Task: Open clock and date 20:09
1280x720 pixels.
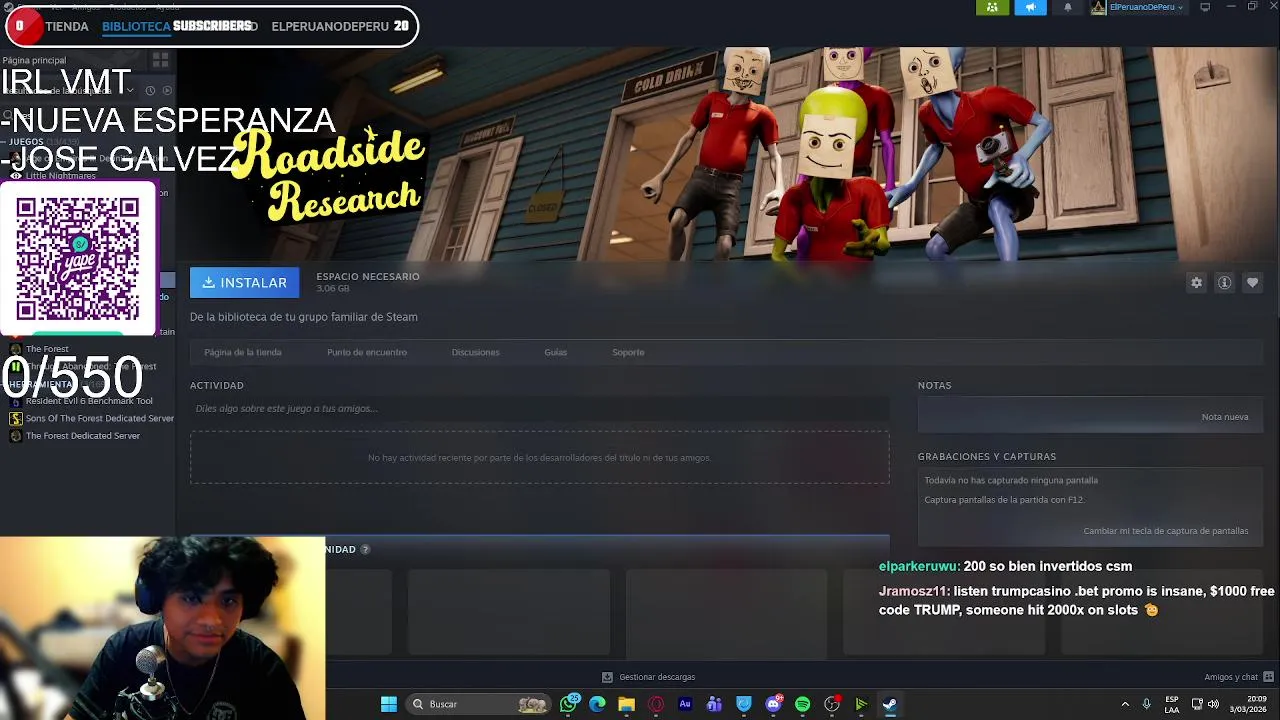Action: [x=1248, y=704]
